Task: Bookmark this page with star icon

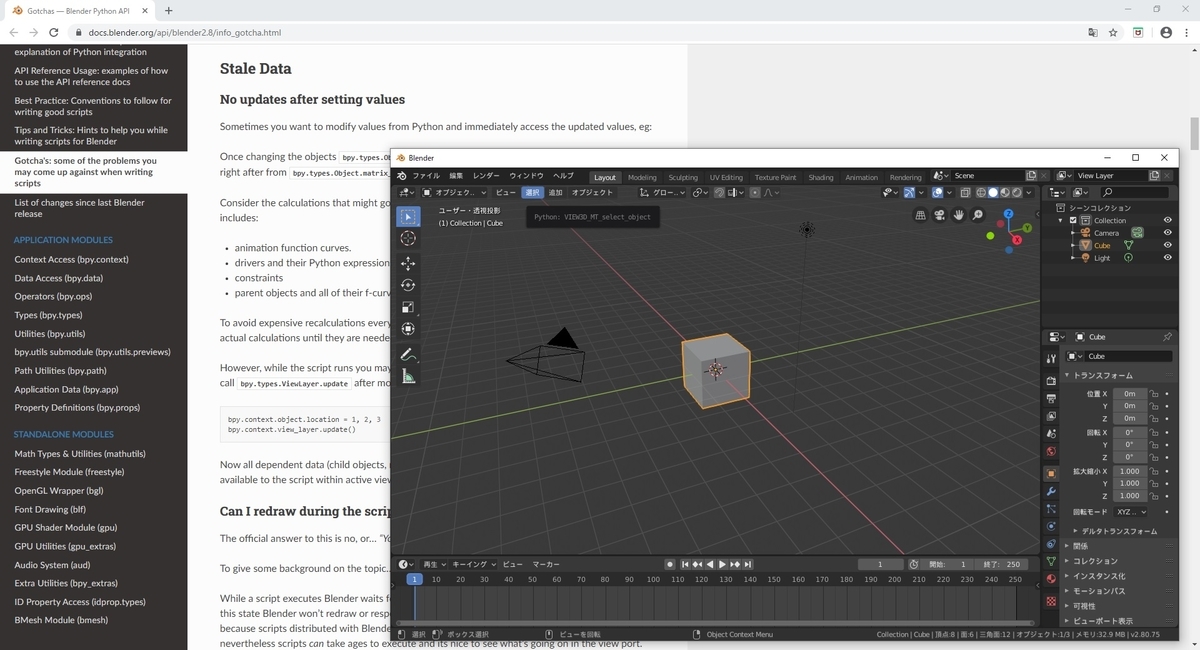Action: click(1113, 32)
